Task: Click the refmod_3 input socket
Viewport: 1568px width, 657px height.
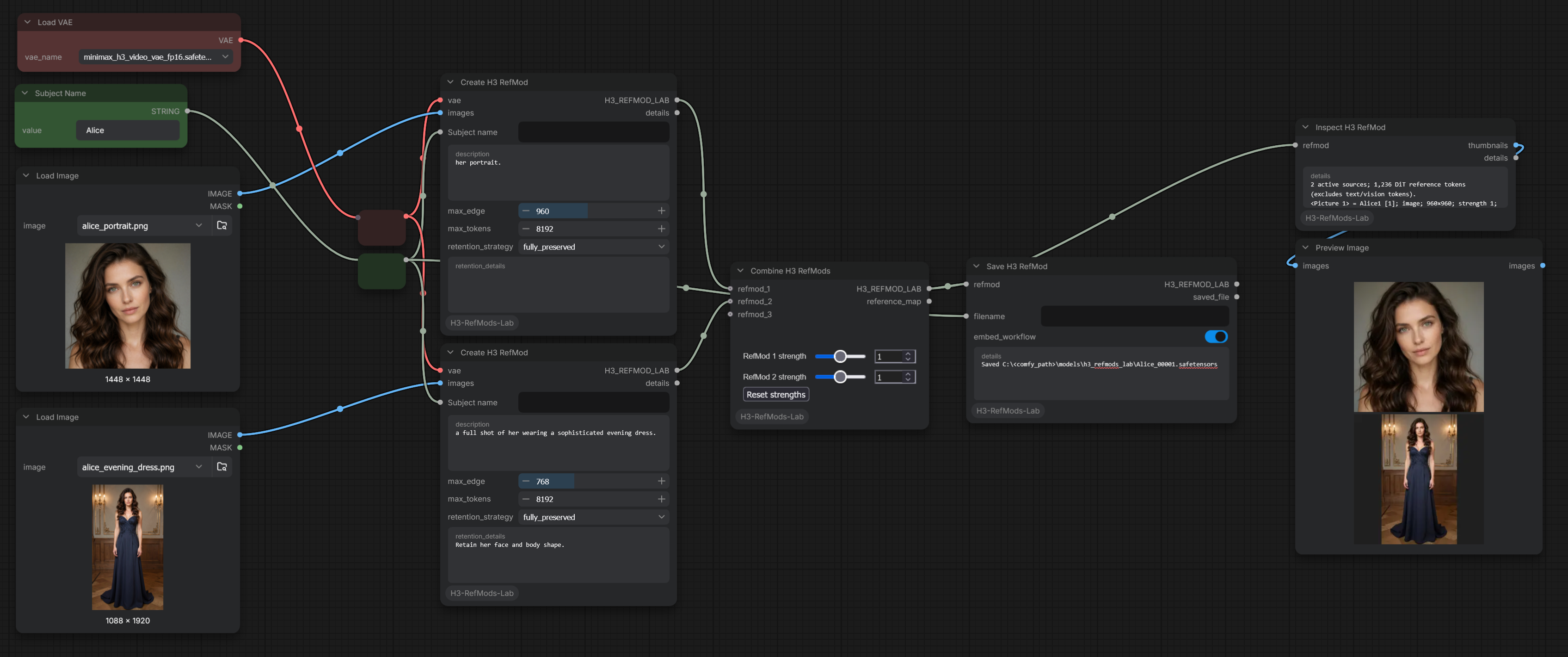Action: [x=731, y=314]
